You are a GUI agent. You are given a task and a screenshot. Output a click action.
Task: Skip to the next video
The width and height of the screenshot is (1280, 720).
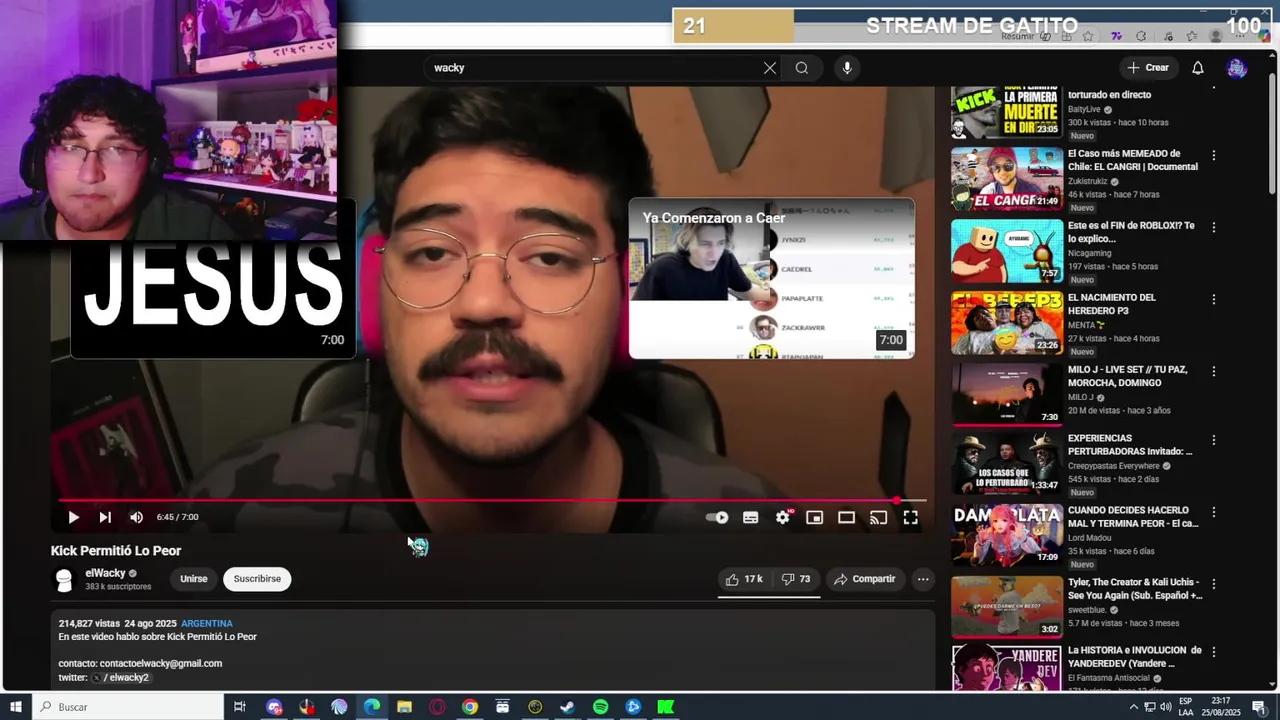point(105,517)
